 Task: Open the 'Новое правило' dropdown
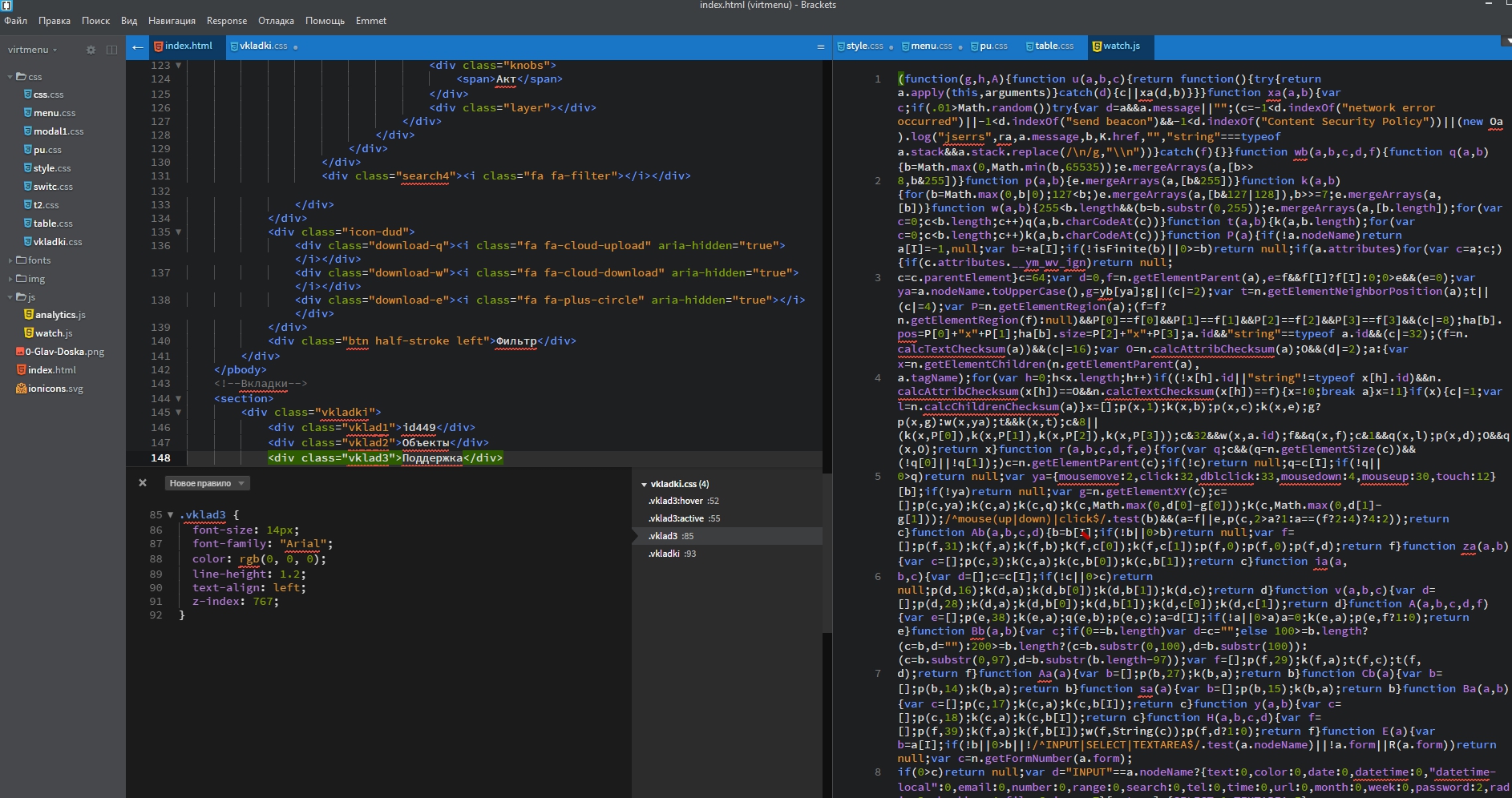coord(207,483)
